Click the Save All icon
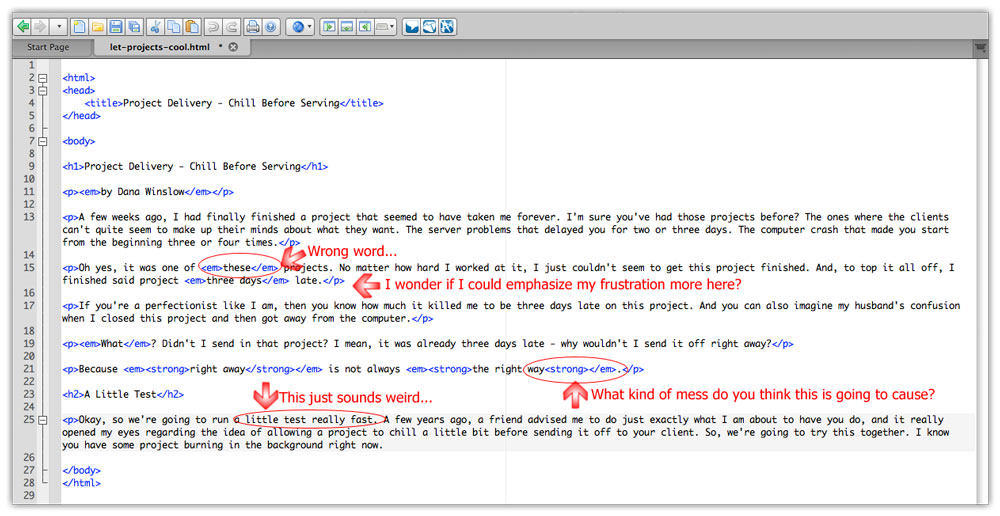 134,26
